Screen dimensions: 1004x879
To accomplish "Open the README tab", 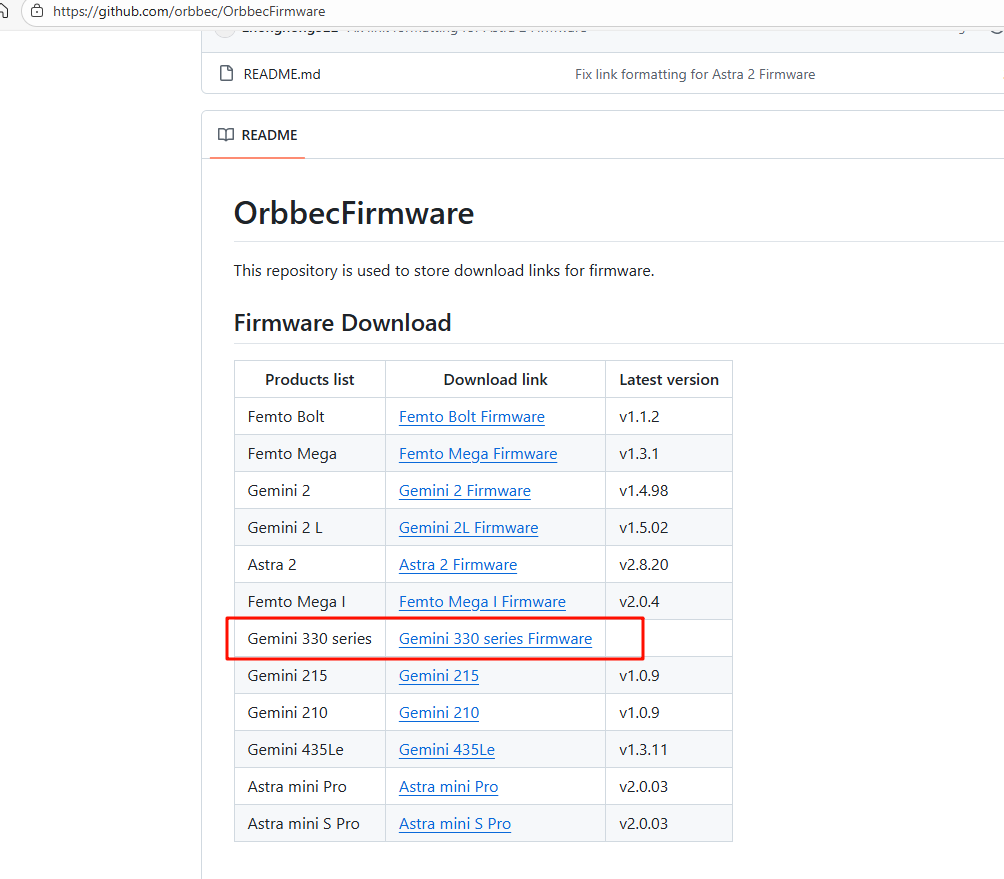I will 258,135.
